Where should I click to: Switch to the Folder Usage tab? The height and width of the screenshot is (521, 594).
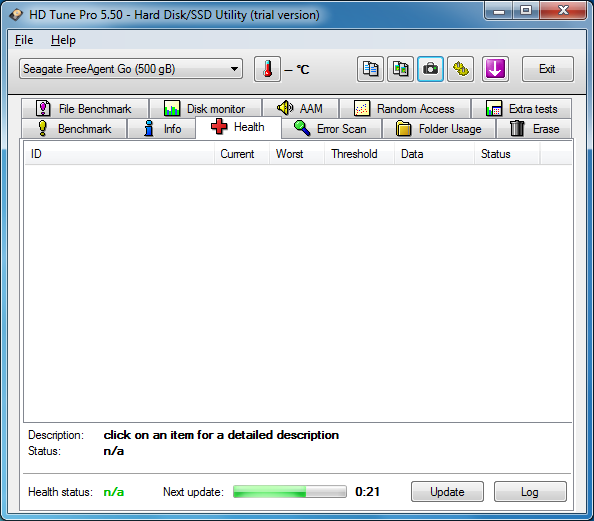tap(439, 129)
